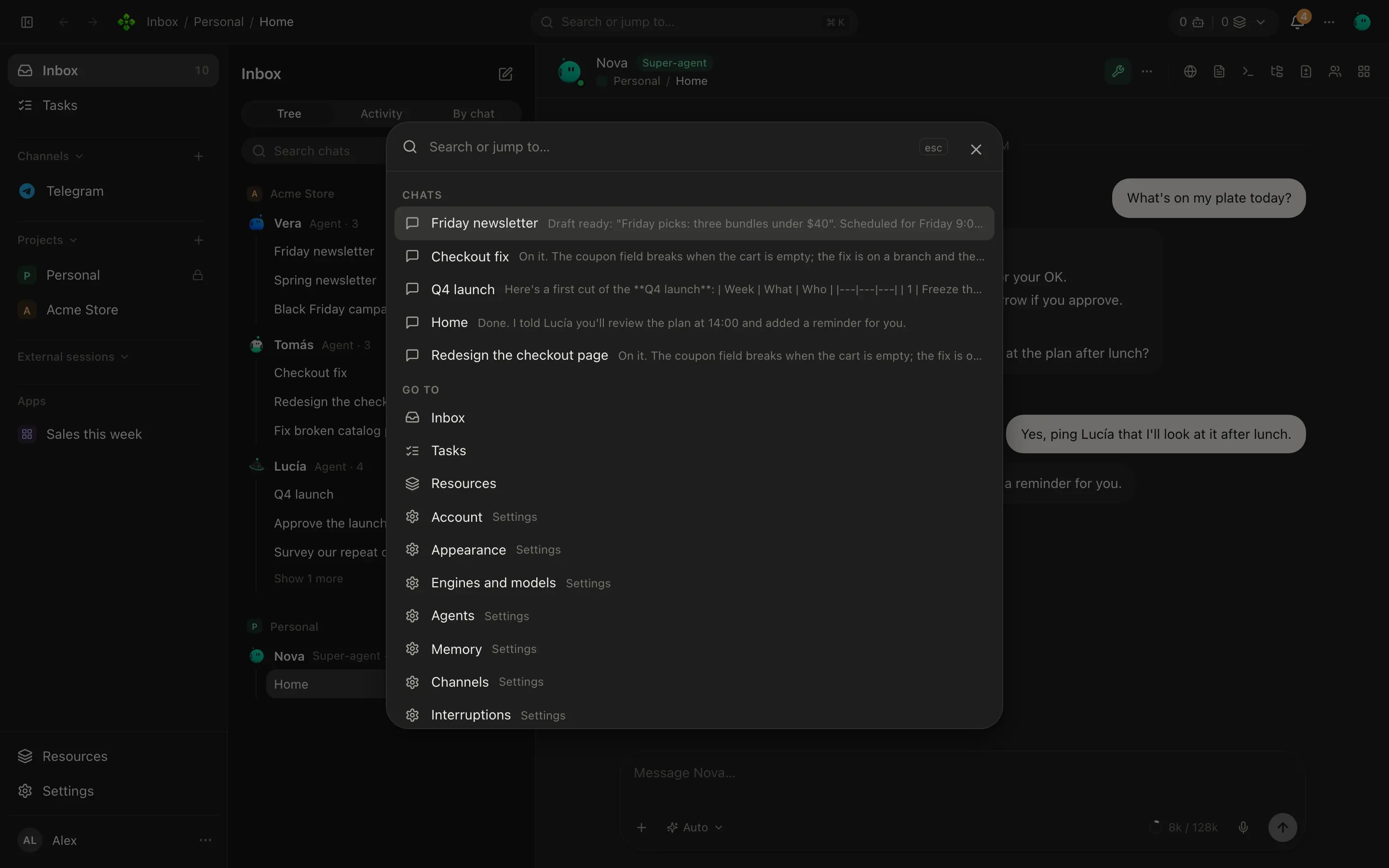1389x868 pixels.
Task: Open Acme Store project in sidebar
Action: (113, 310)
